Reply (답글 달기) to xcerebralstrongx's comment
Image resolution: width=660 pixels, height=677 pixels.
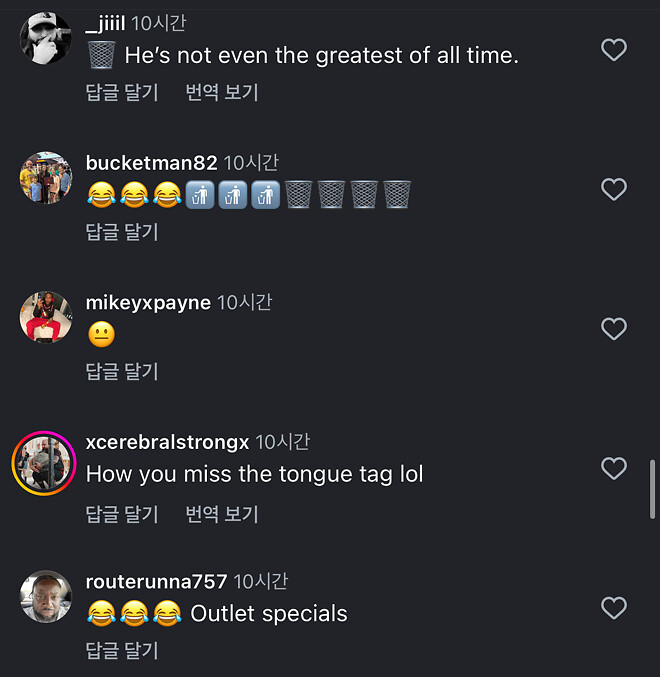click(x=122, y=514)
